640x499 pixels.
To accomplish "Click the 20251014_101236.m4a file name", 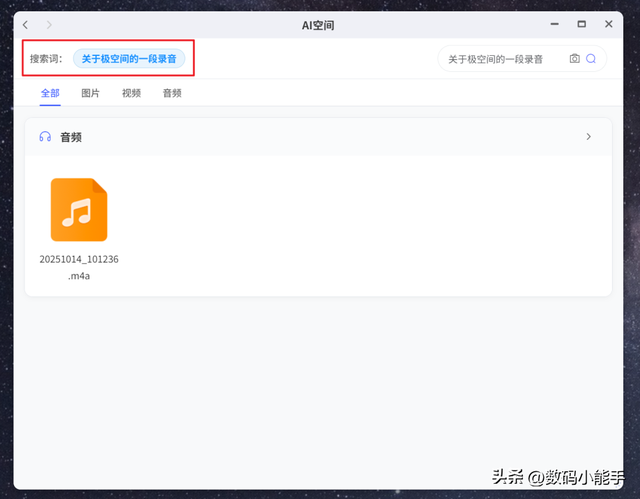I will 79,267.
